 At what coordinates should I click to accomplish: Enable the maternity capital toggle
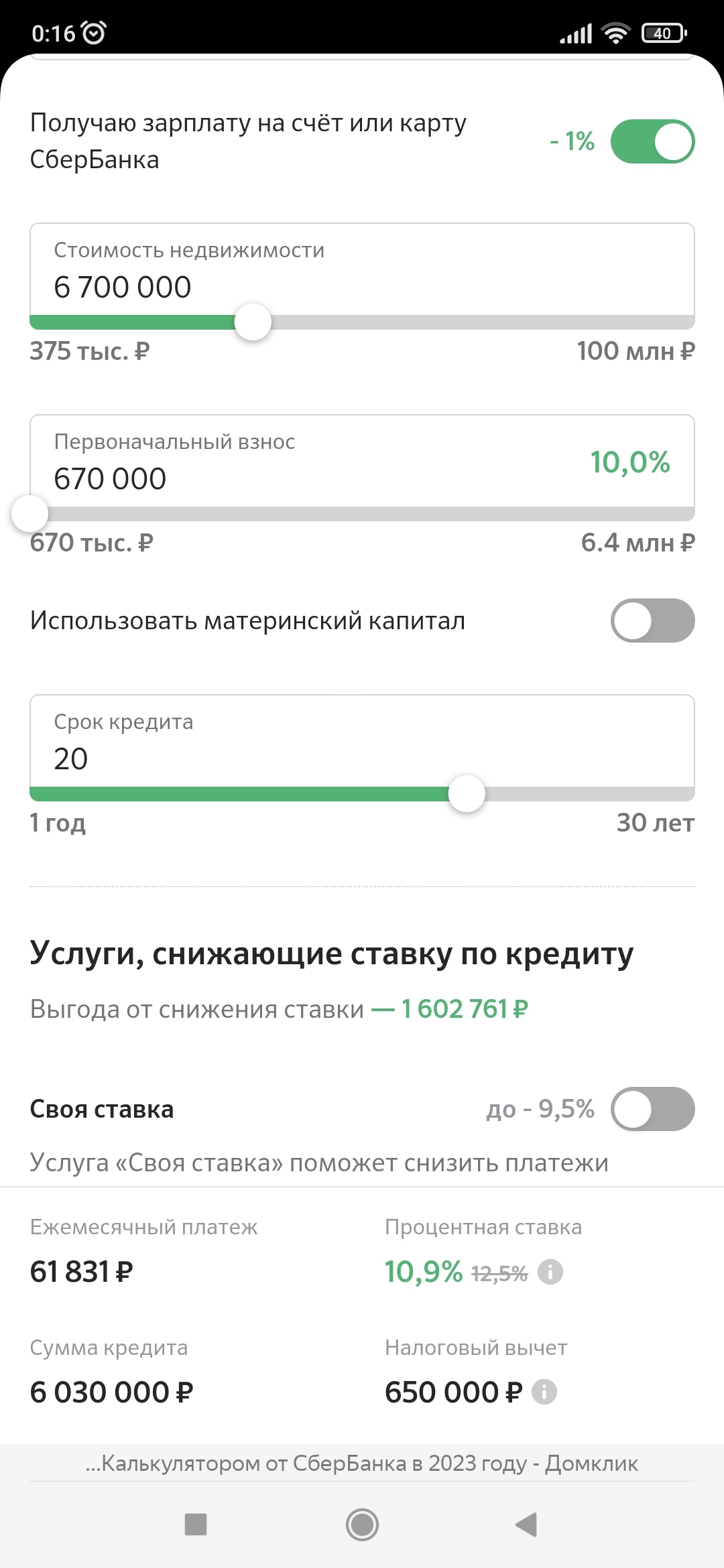click(652, 620)
